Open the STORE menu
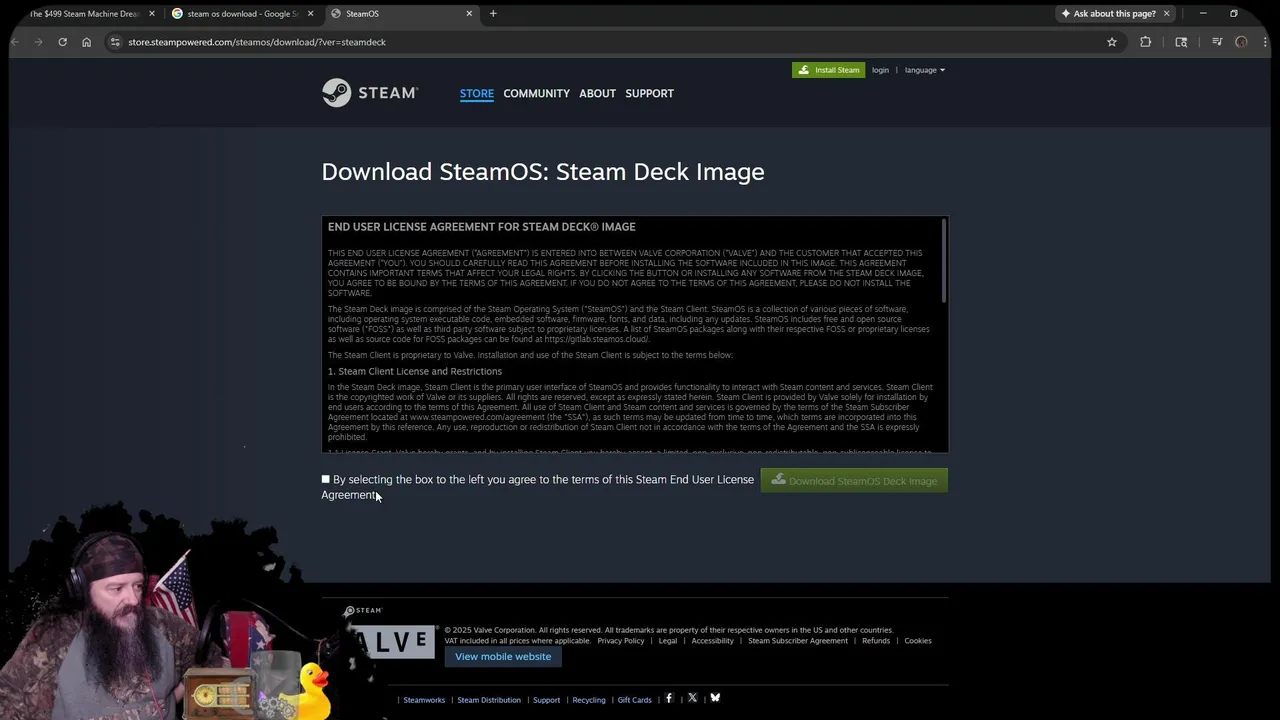 coord(477,93)
